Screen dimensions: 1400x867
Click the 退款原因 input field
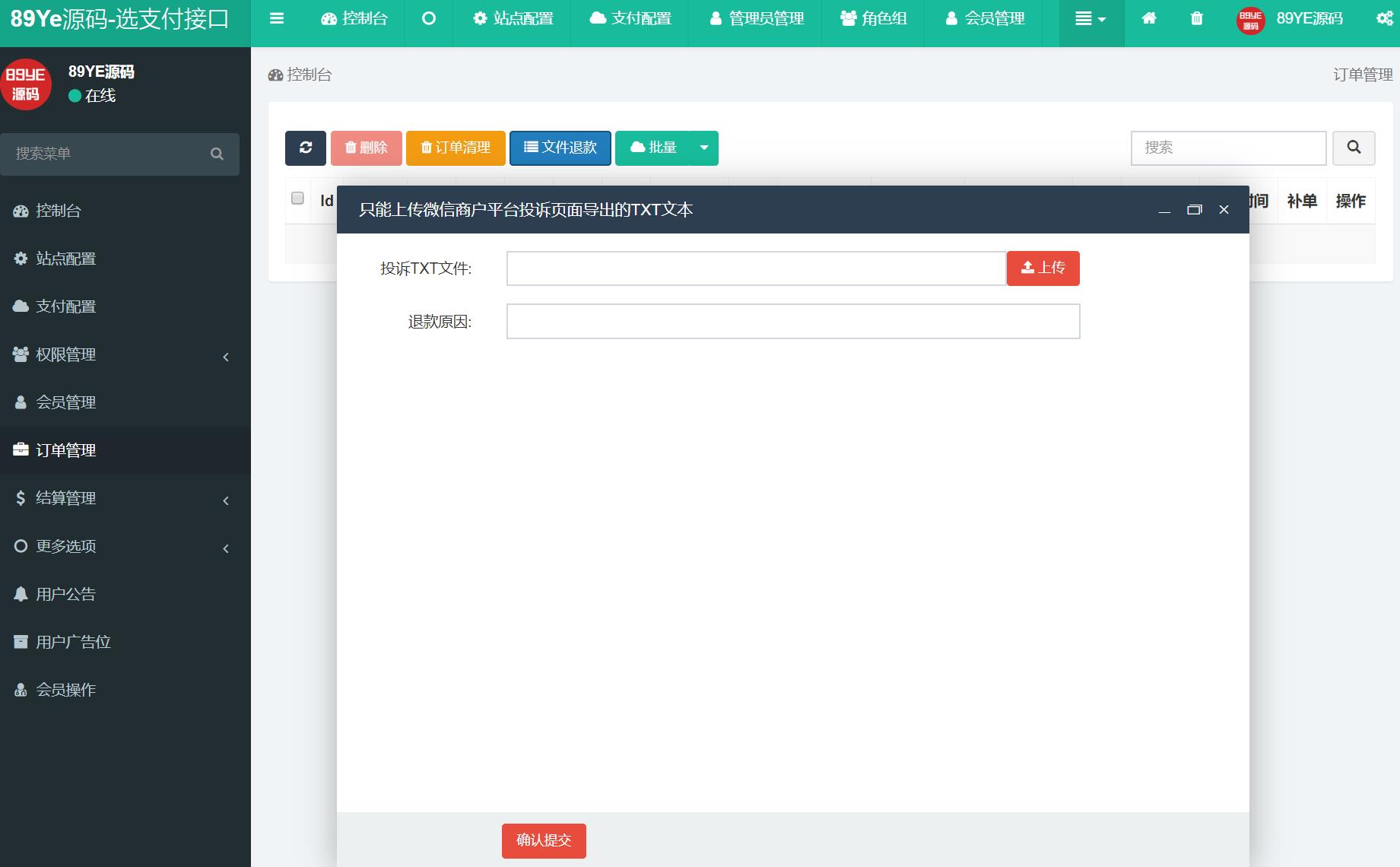[x=793, y=322]
